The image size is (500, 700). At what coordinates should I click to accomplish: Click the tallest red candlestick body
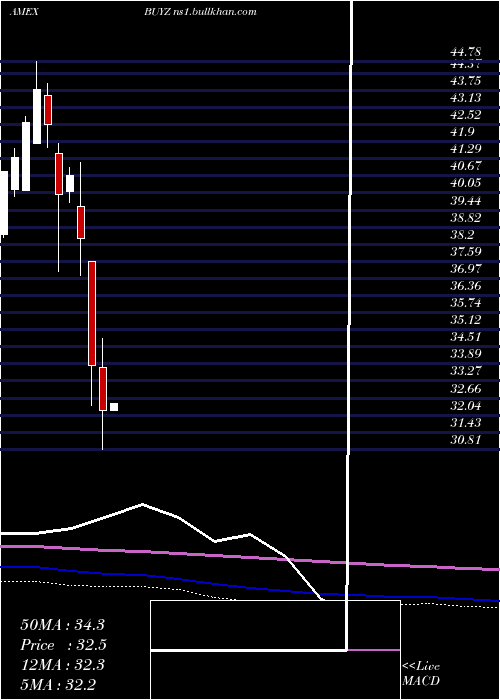coord(92,313)
